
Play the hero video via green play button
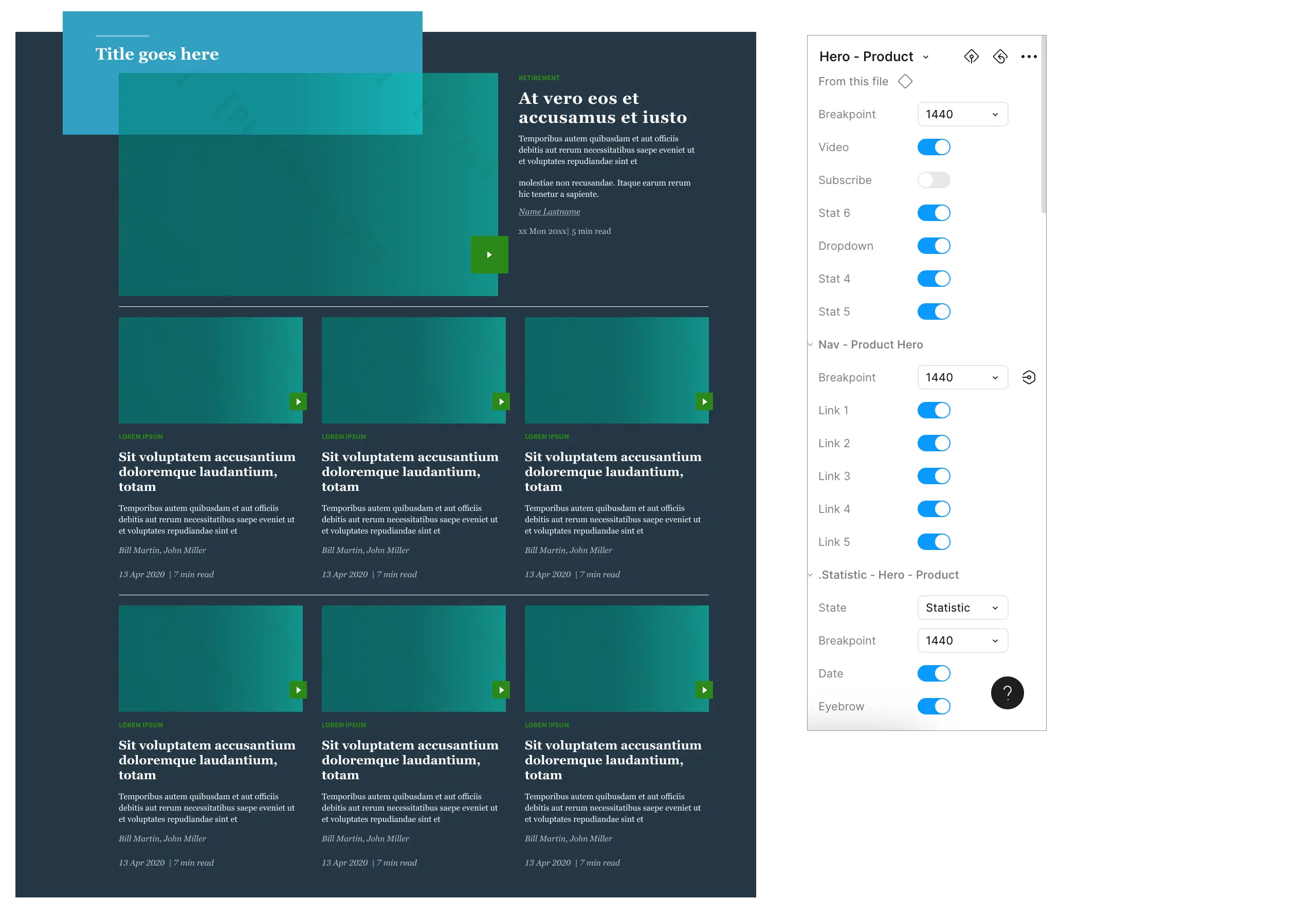click(x=489, y=254)
